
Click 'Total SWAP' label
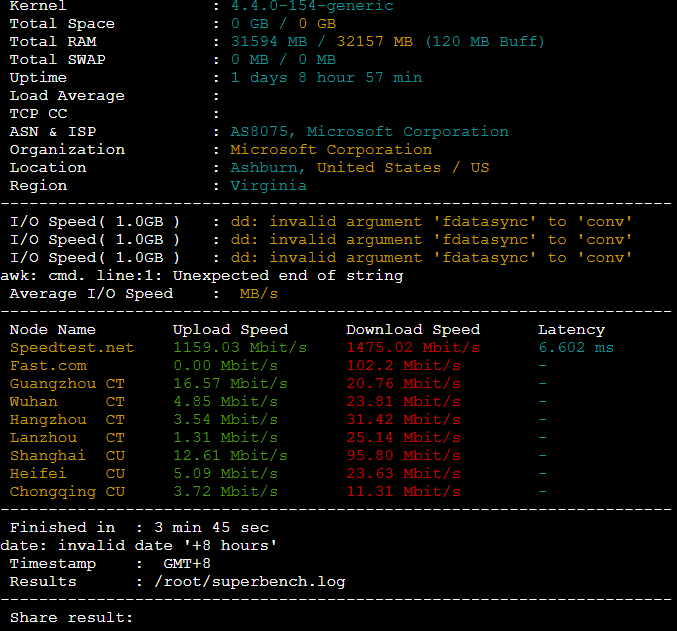click(x=57, y=60)
